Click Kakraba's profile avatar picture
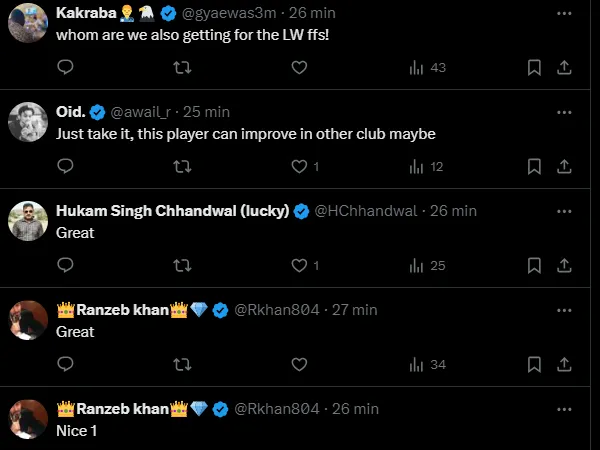This screenshot has height=450, width=600. (x=28, y=24)
